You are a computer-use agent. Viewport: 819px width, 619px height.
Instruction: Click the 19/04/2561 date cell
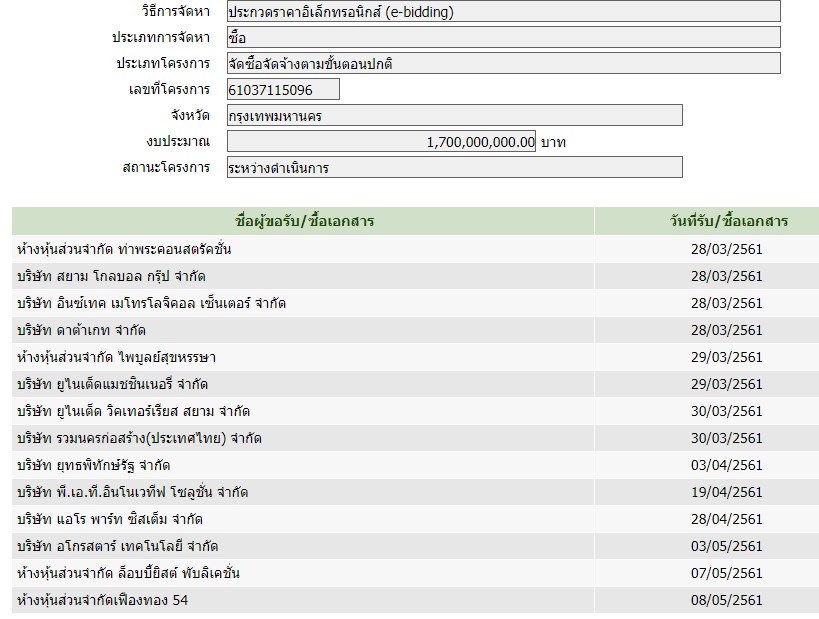[x=726, y=492]
